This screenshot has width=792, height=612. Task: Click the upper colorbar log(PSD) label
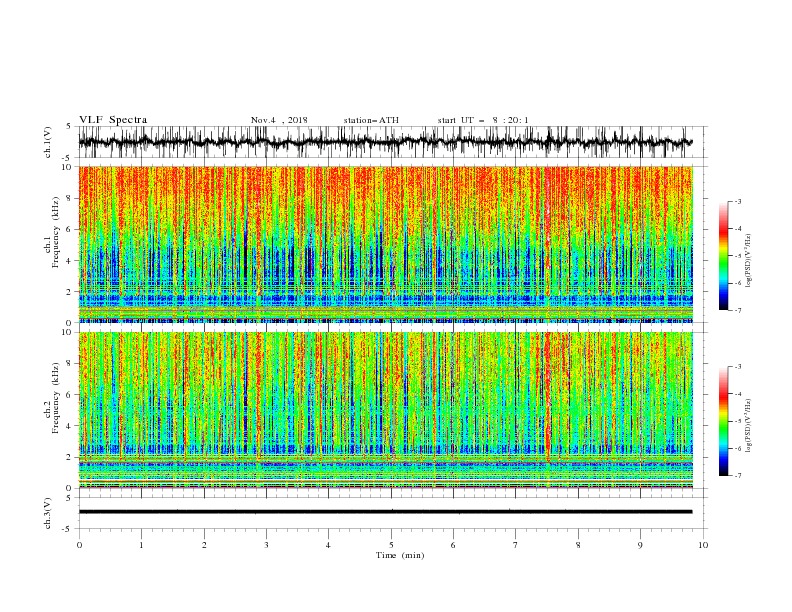(x=748, y=261)
